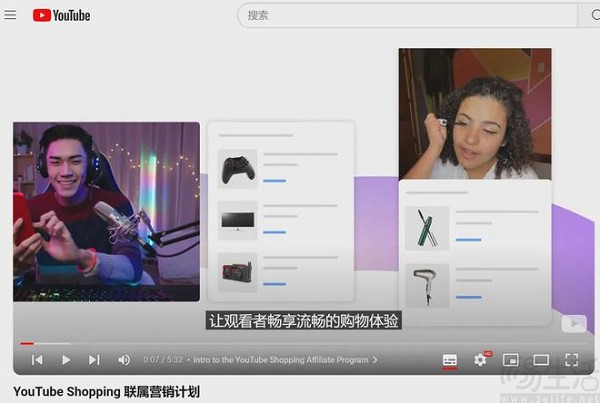The image size is (600, 403).
Task: Click the game controller product image
Action: (238, 169)
